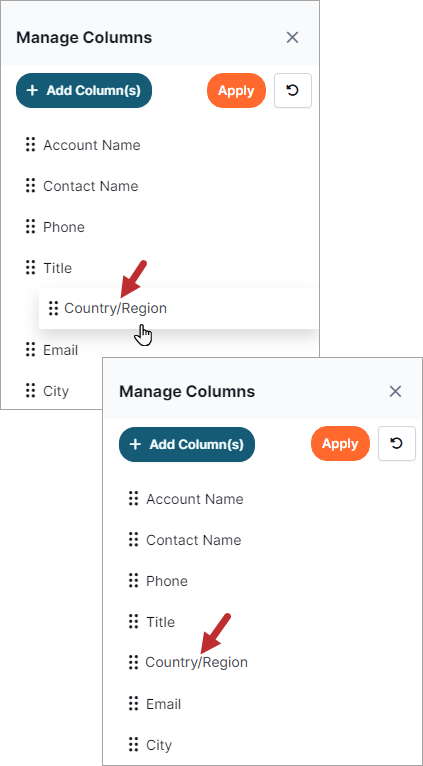Click the drag handle by Contact Name in lower panel
Screen dimensions: 423x766
(x=133, y=539)
